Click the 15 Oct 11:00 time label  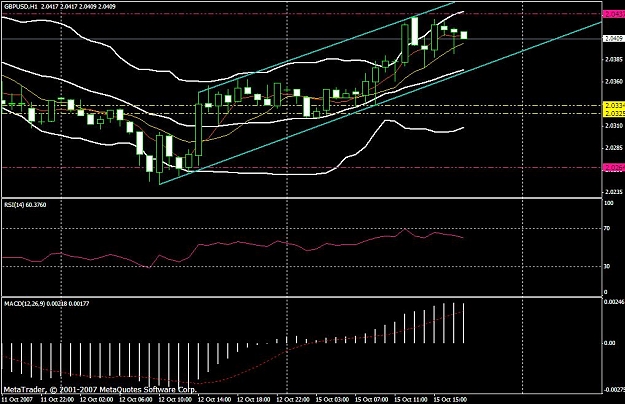(x=411, y=399)
